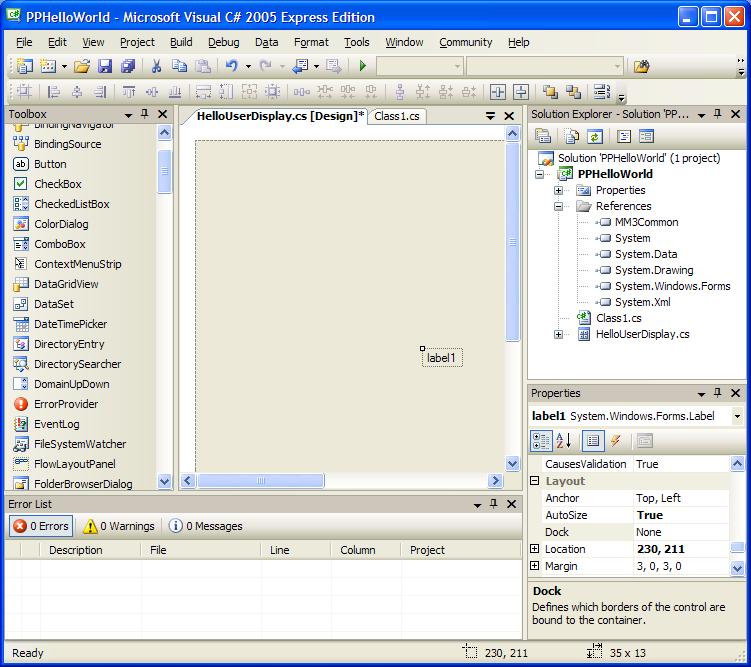Click the Send to Back icon
This screenshot has width=751, height=667.
coord(573,91)
